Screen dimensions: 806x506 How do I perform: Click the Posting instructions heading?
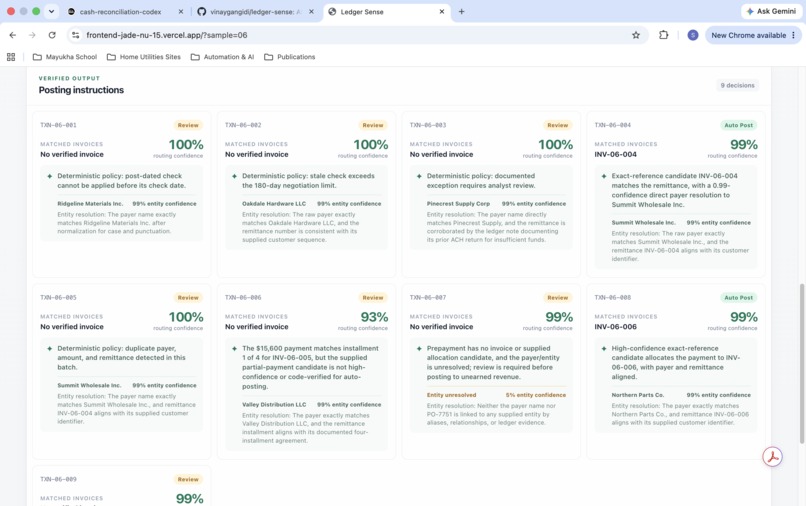tap(81, 90)
